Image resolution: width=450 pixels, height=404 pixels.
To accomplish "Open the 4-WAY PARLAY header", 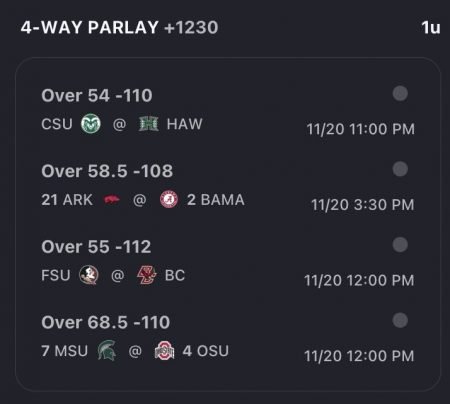I will pos(90,27).
